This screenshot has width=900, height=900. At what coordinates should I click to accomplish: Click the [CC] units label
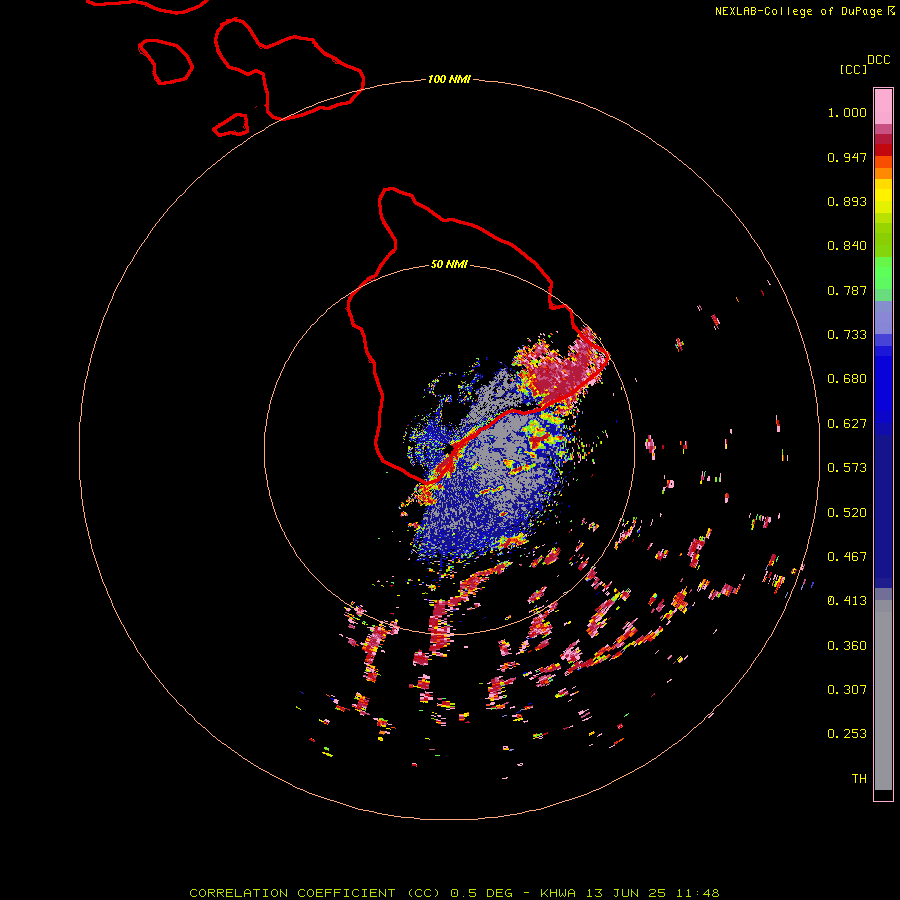click(853, 69)
